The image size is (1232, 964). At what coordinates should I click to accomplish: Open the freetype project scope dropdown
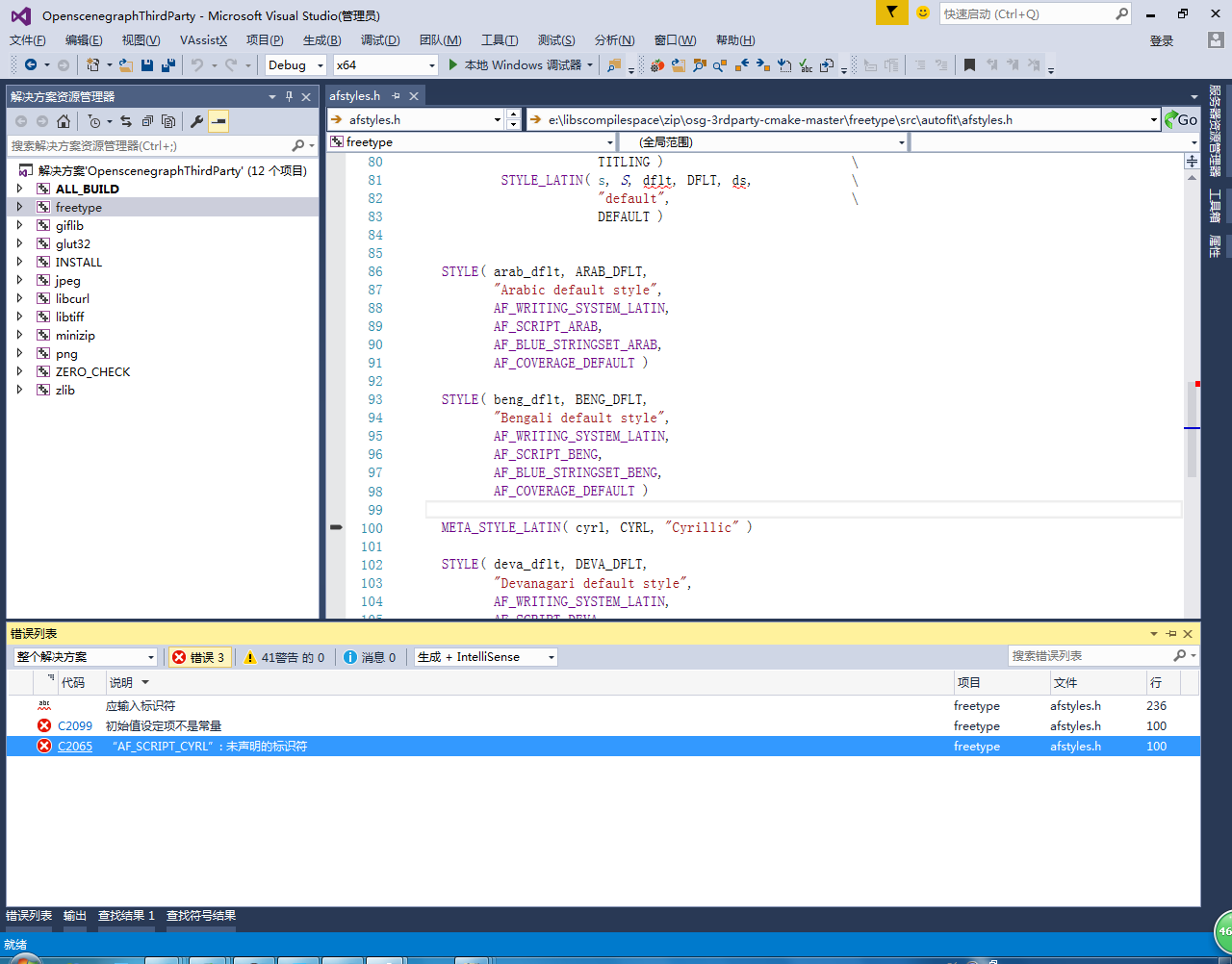click(x=610, y=142)
